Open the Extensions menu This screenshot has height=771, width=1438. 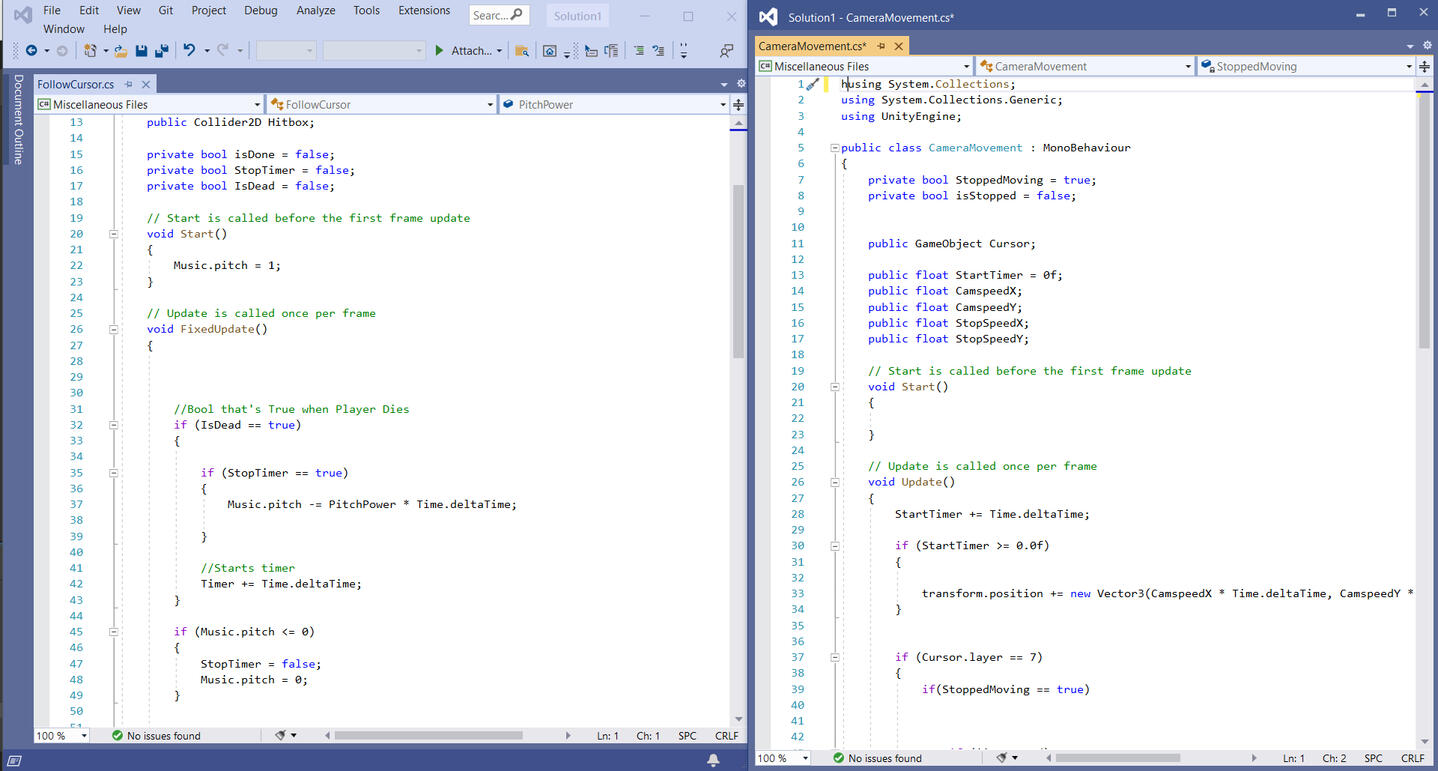tap(424, 11)
